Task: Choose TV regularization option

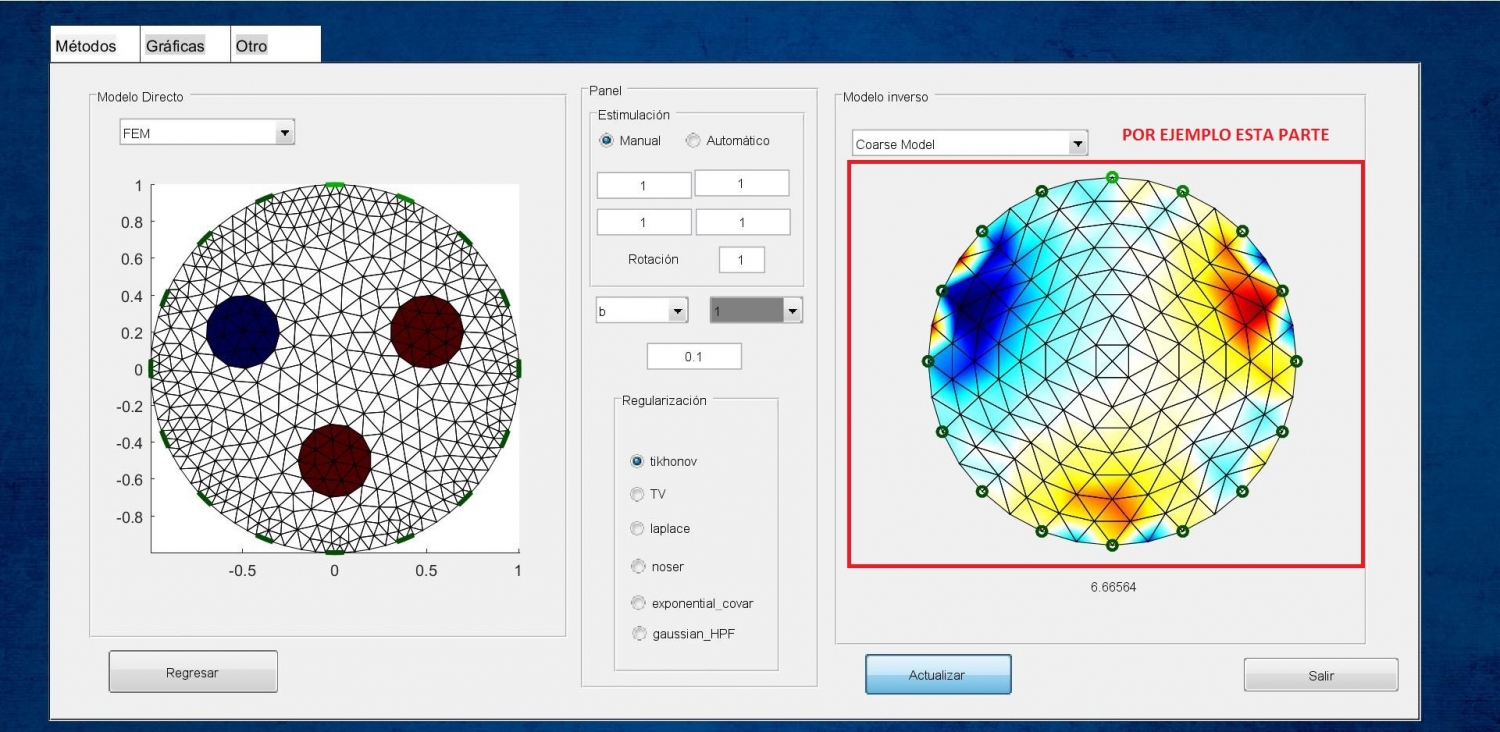Action: click(x=637, y=494)
